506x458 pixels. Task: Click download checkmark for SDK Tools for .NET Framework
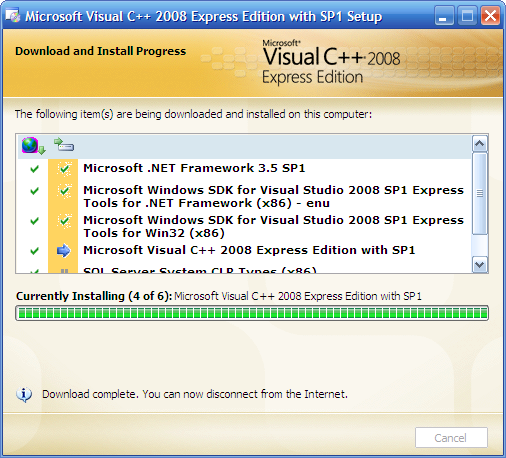[34, 191]
